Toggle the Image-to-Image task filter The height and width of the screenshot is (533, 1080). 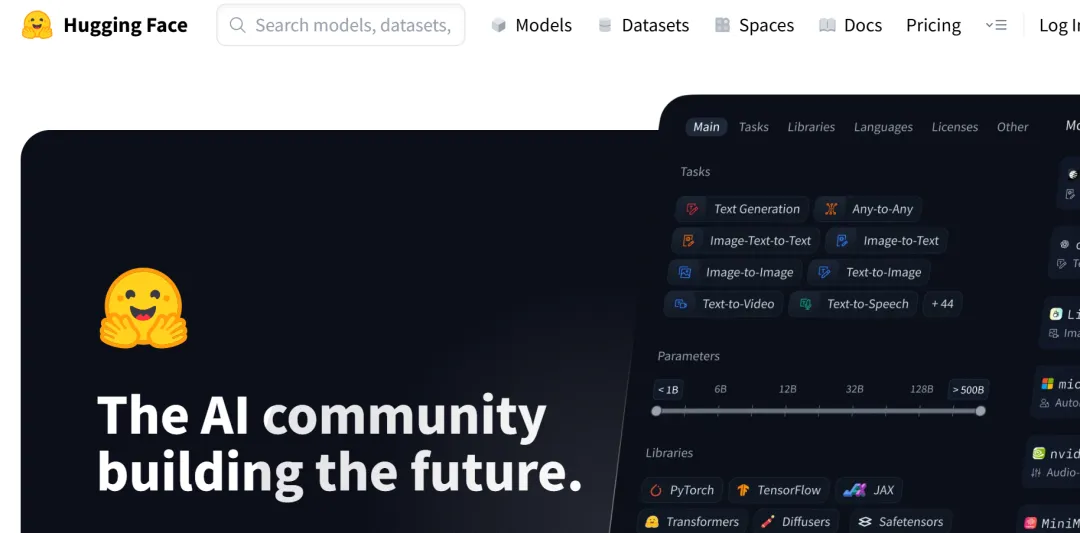click(736, 272)
